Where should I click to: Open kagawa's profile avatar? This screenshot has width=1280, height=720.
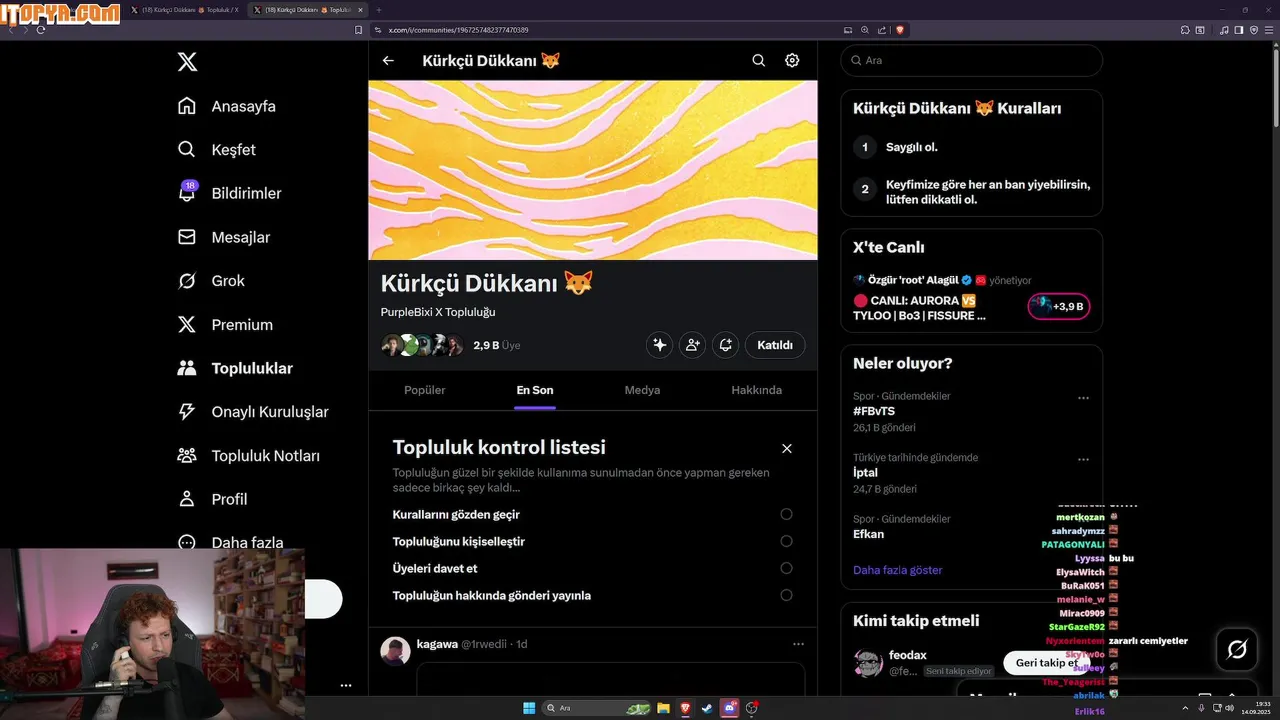395,651
